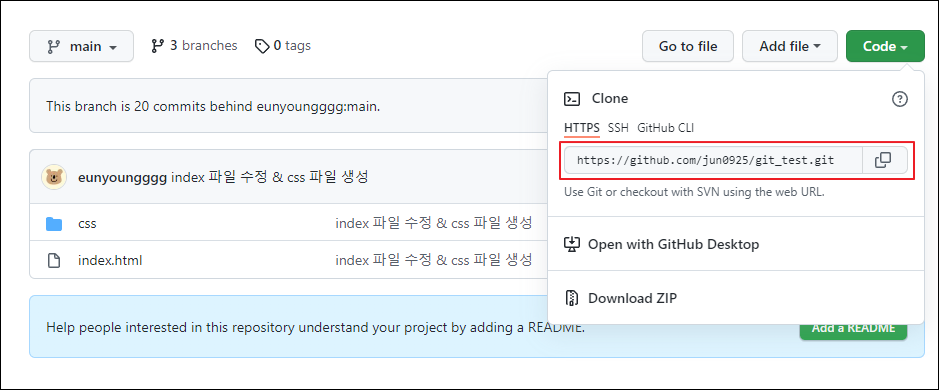Open the eunyoungggg username link
The width and height of the screenshot is (939, 390).
(x=122, y=177)
